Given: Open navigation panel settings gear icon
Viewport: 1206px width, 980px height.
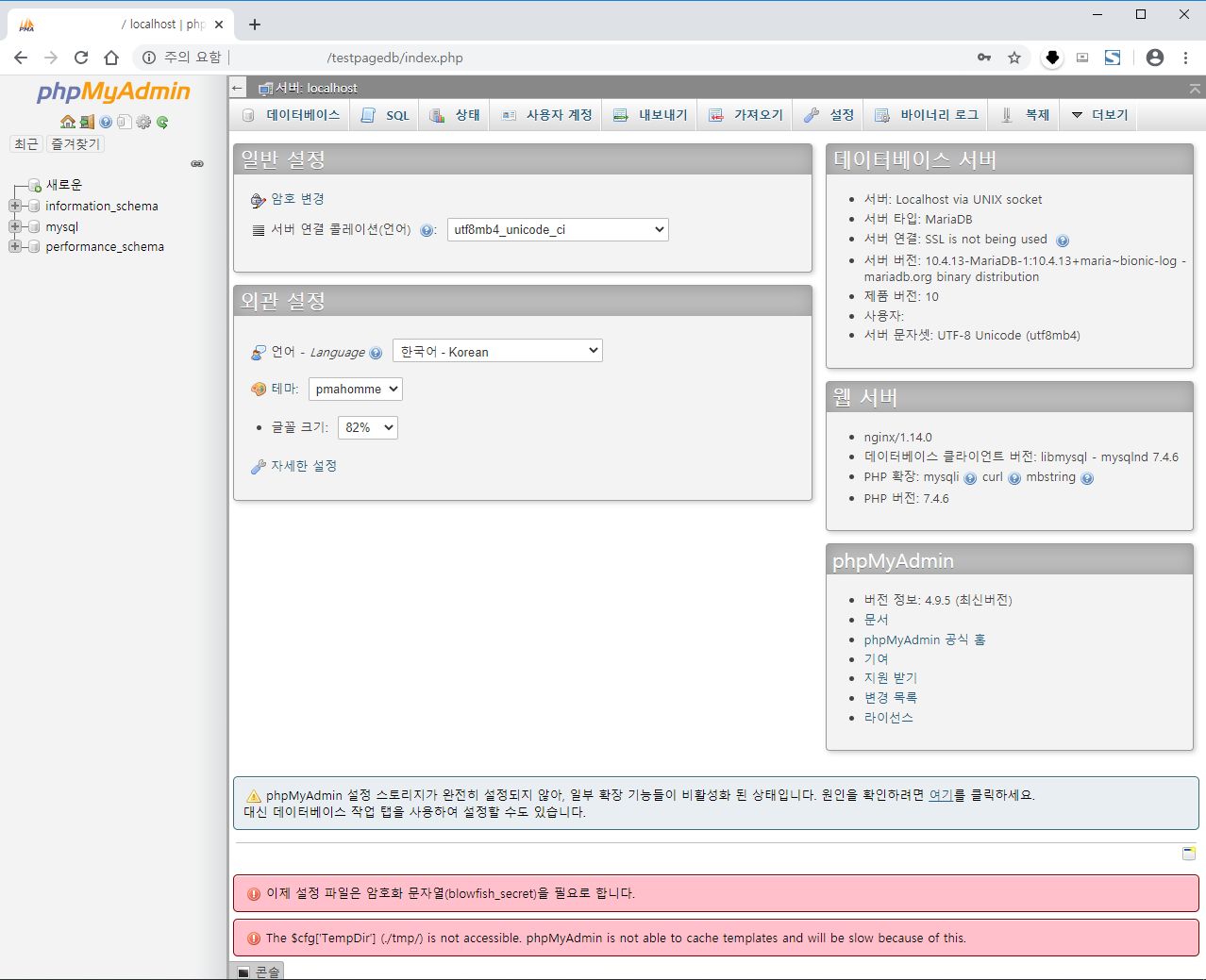Looking at the screenshot, I should [143, 122].
